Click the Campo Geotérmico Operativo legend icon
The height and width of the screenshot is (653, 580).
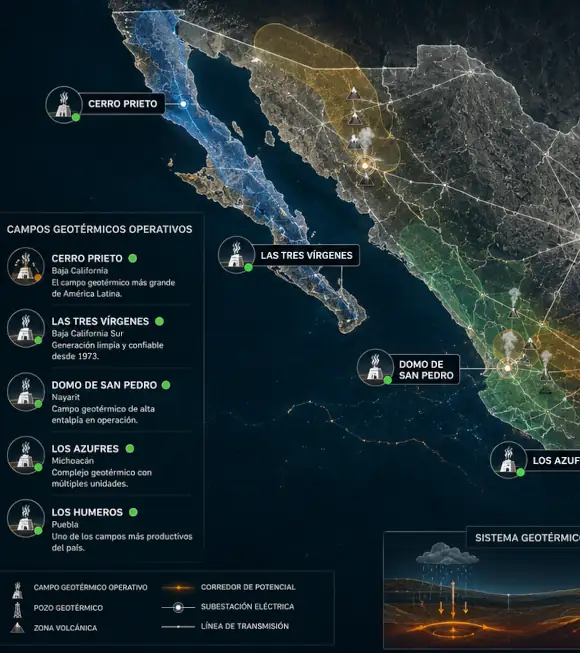click(17, 590)
